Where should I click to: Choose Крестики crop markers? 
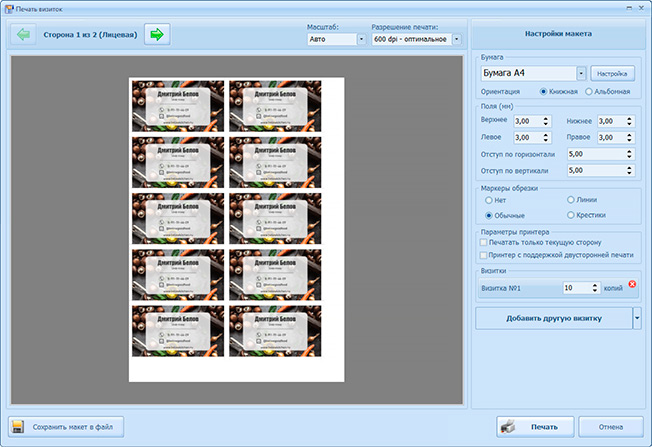point(571,215)
